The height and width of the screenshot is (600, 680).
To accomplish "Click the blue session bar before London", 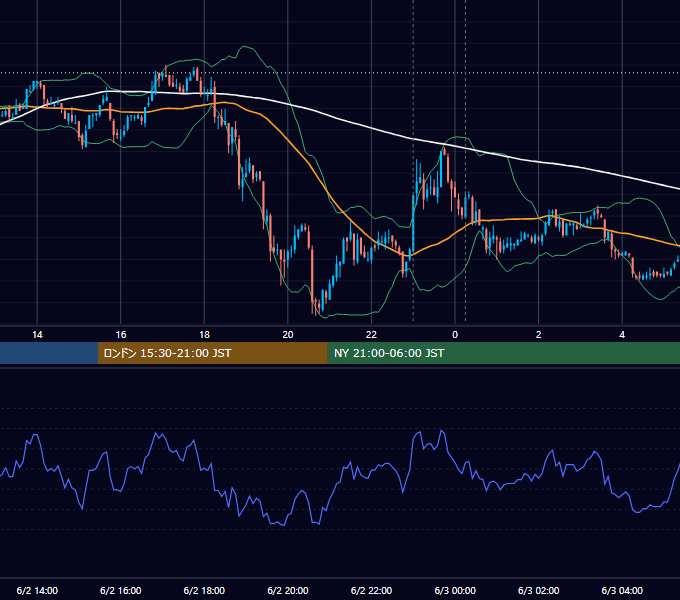I will (x=49, y=353).
